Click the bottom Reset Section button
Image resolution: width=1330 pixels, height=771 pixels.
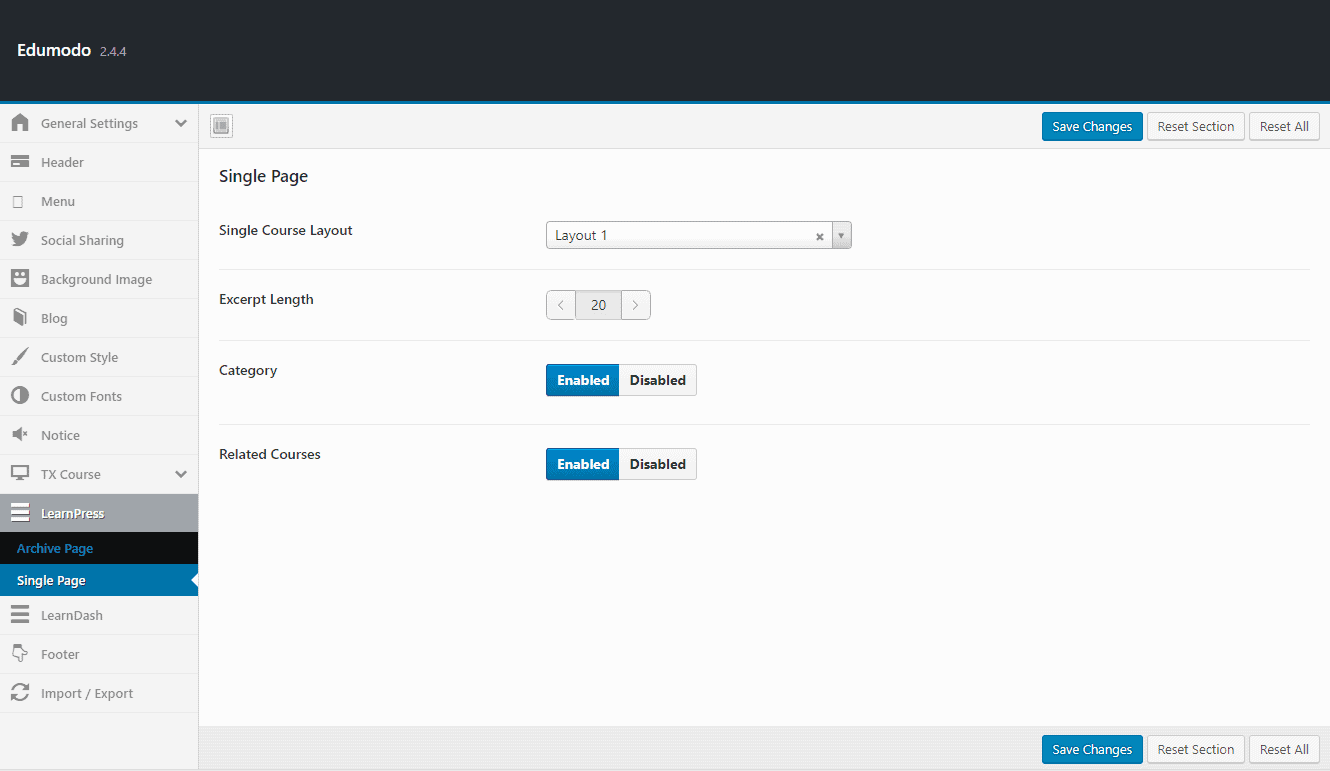[1196, 749]
